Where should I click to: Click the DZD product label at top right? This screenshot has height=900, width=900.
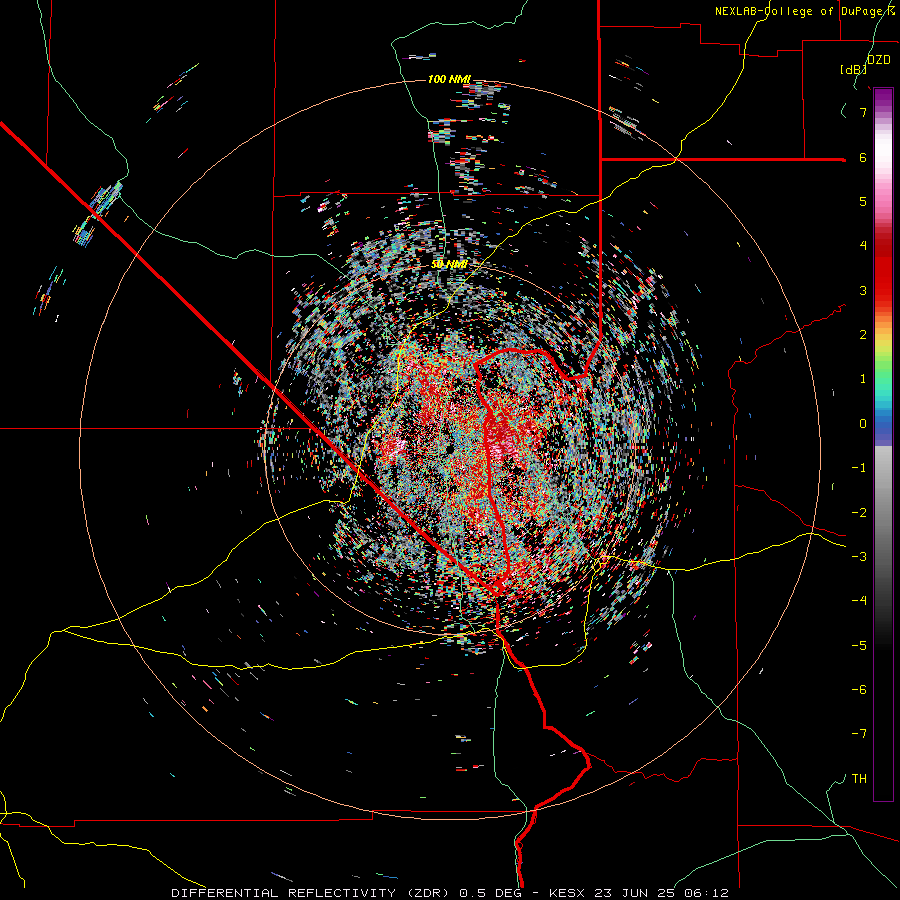pos(879,60)
